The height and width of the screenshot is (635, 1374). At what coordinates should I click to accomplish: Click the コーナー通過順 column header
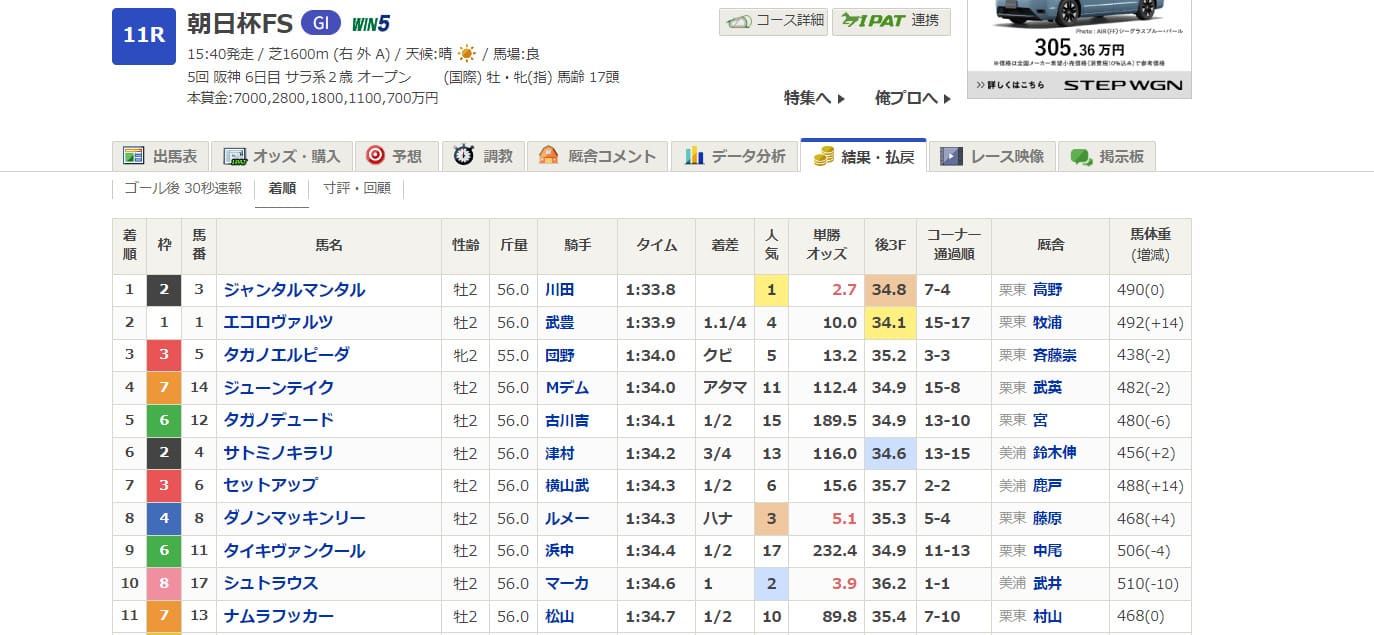954,246
